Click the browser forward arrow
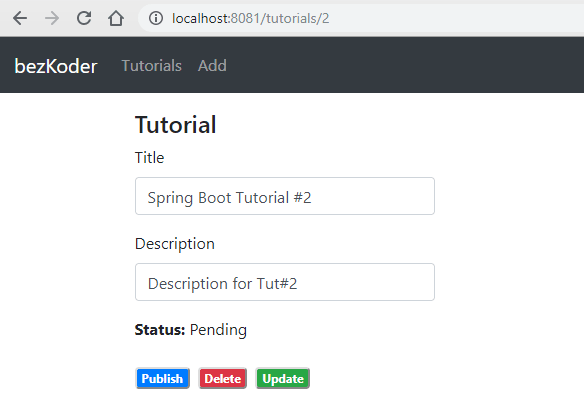 52,18
